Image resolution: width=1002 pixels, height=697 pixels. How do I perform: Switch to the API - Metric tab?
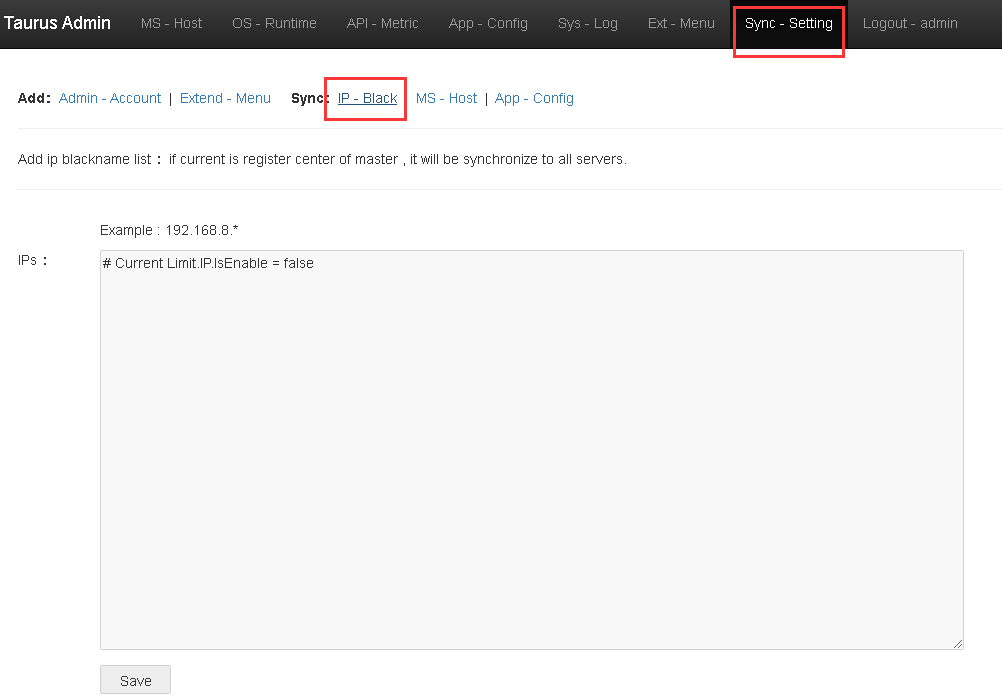coord(382,23)
